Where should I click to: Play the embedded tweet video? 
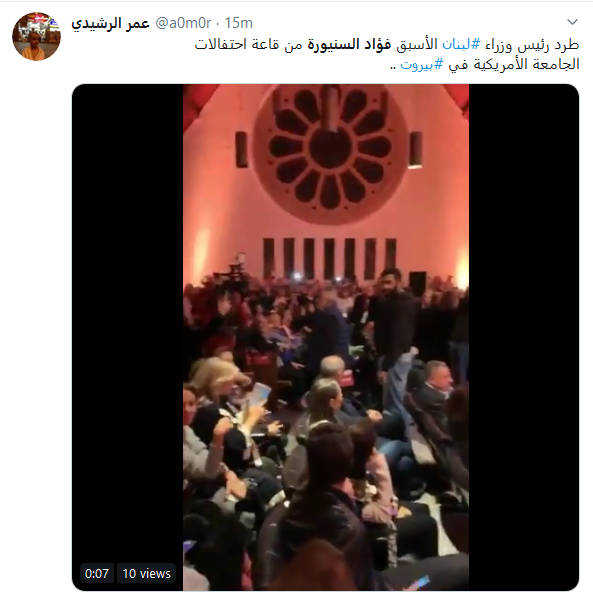pos(326,337)
